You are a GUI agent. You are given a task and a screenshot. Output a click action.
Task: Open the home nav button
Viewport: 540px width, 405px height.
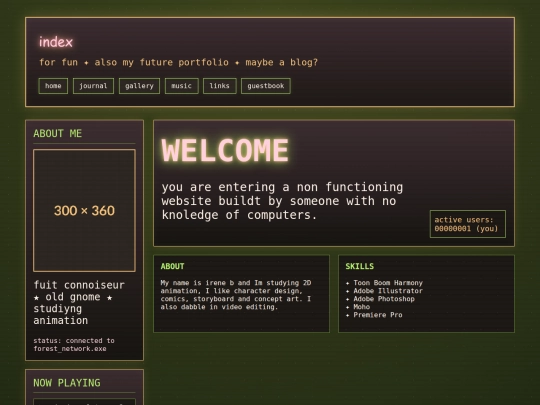coord(53,86)
